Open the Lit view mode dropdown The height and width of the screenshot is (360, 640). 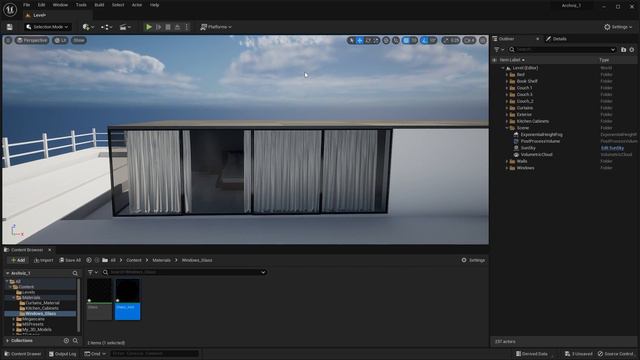(x=60, y=40)
